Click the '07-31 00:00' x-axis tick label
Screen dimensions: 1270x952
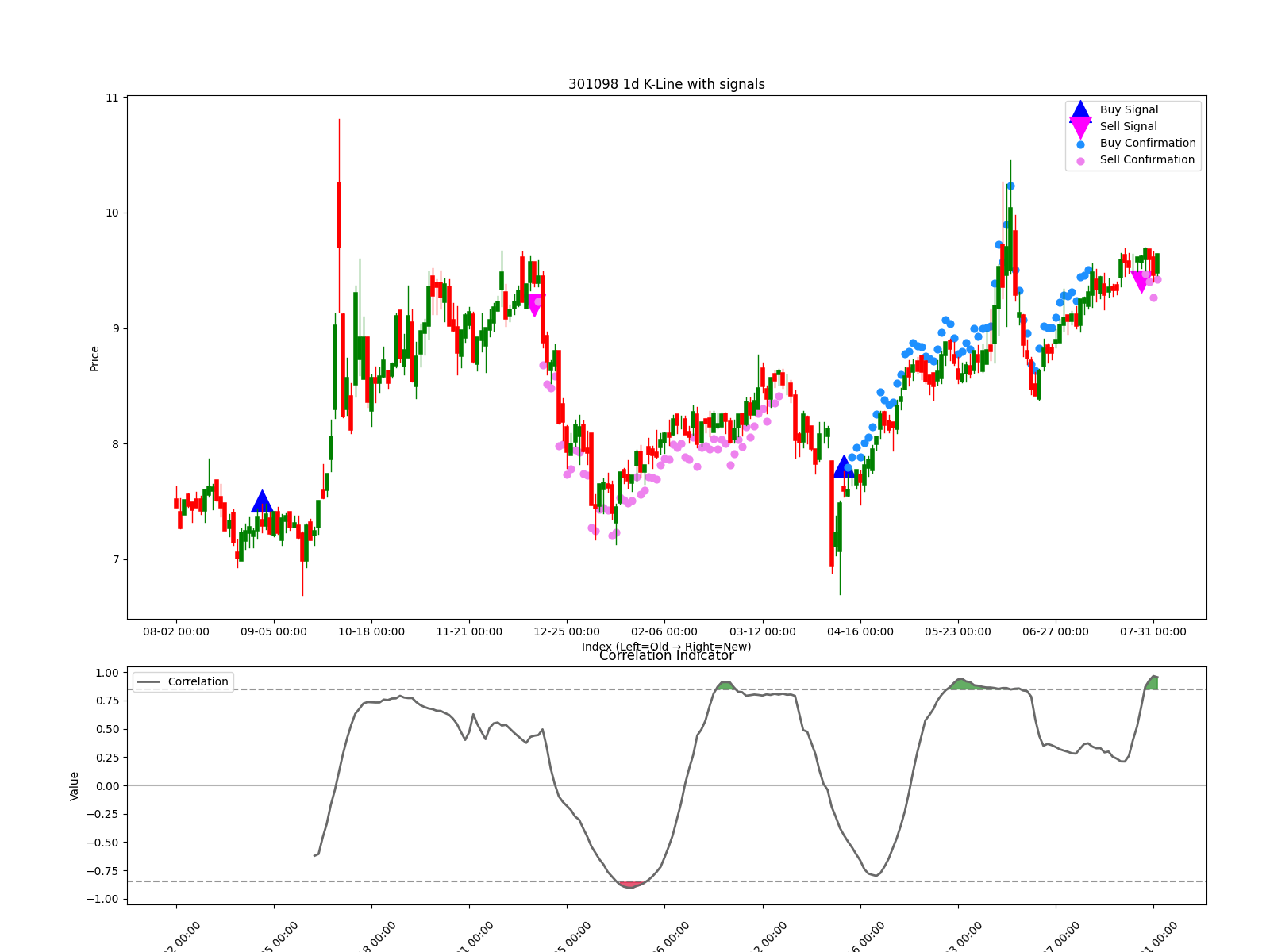[1153, 632]
